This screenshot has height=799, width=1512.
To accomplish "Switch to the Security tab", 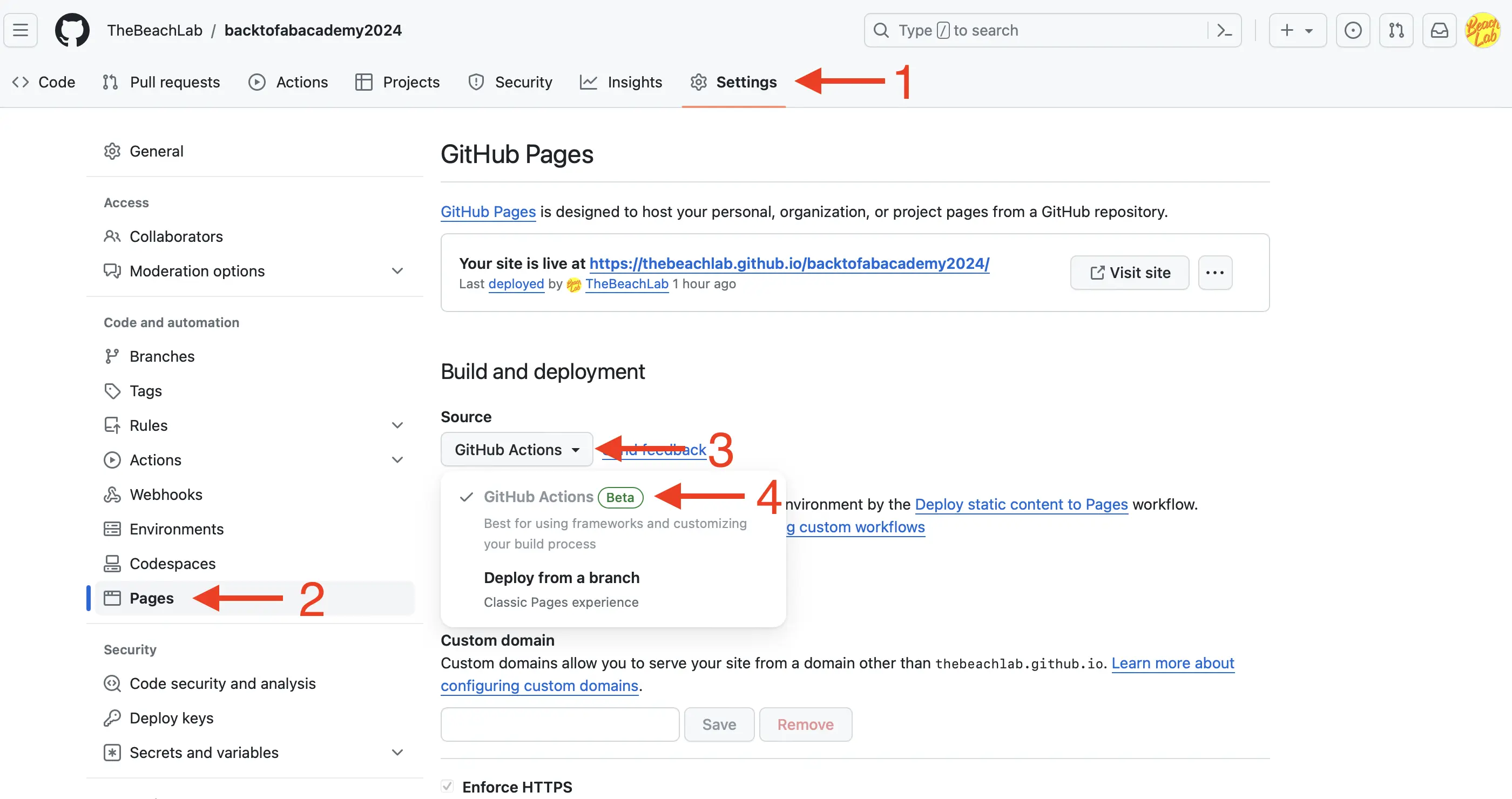I will (x=510, y=82).
